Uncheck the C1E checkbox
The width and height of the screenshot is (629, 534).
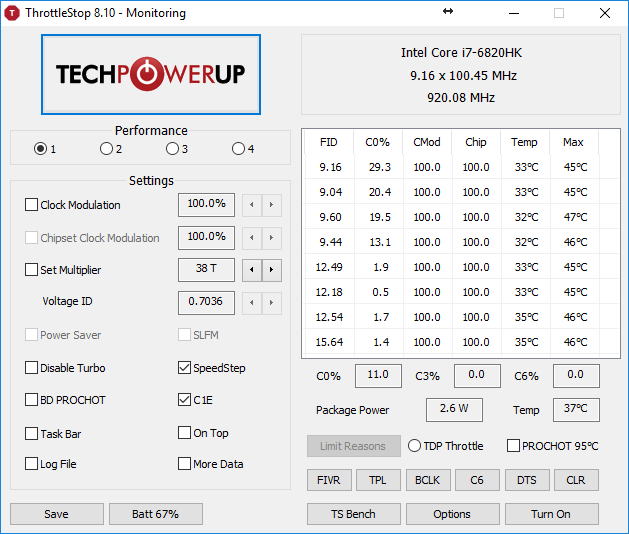[185, 400]
